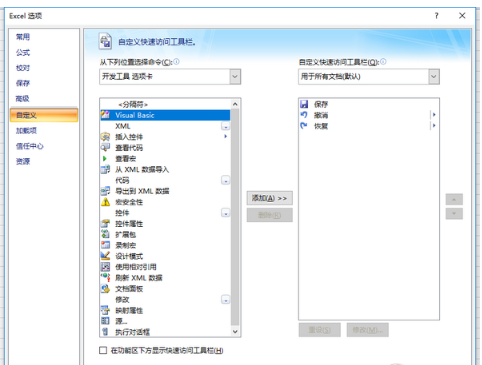
Task: Click the XML group dropdown indicator
Action: coord(226,126)
